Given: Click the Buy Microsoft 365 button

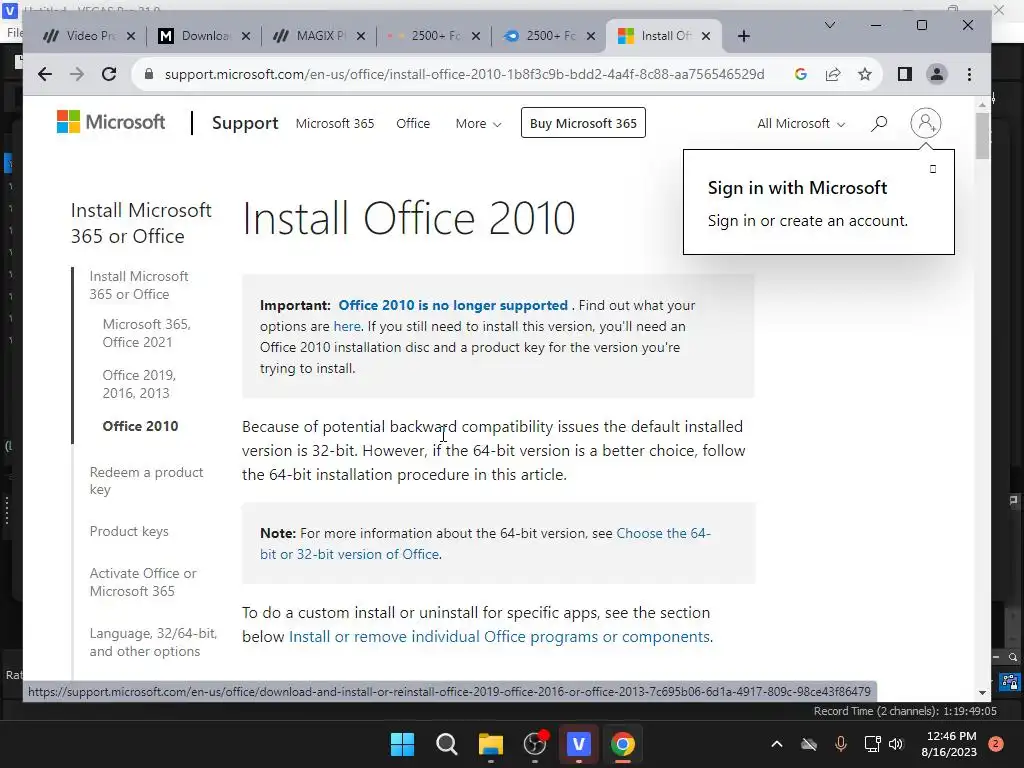Looking at the screenshot, I should coord(583,123).
